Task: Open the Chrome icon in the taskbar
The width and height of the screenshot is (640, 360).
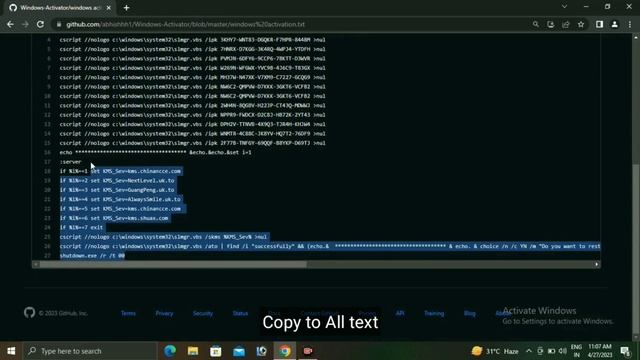Action: click(x=285, y=351)
